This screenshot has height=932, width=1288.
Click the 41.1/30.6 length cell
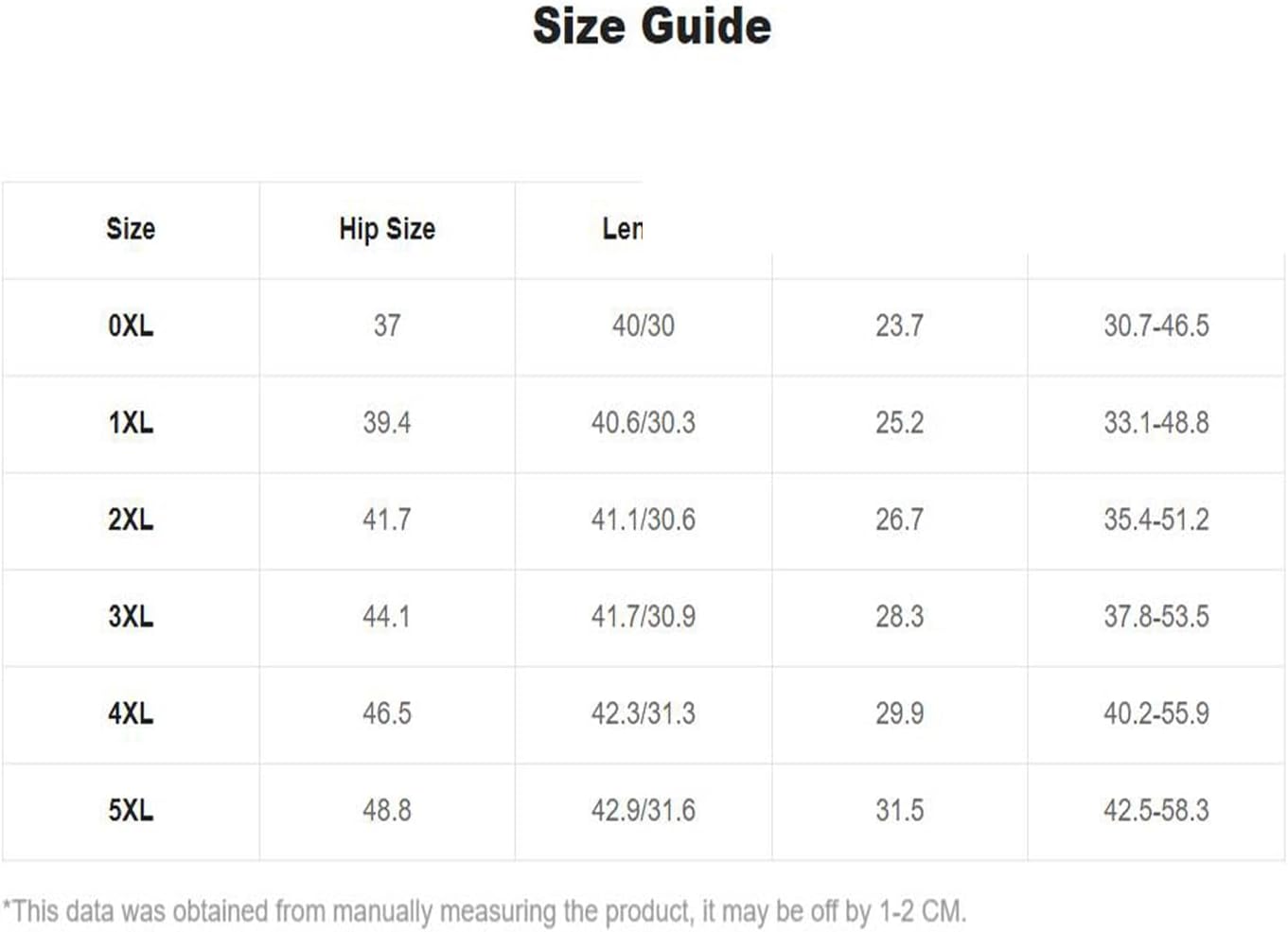[644, 519]
